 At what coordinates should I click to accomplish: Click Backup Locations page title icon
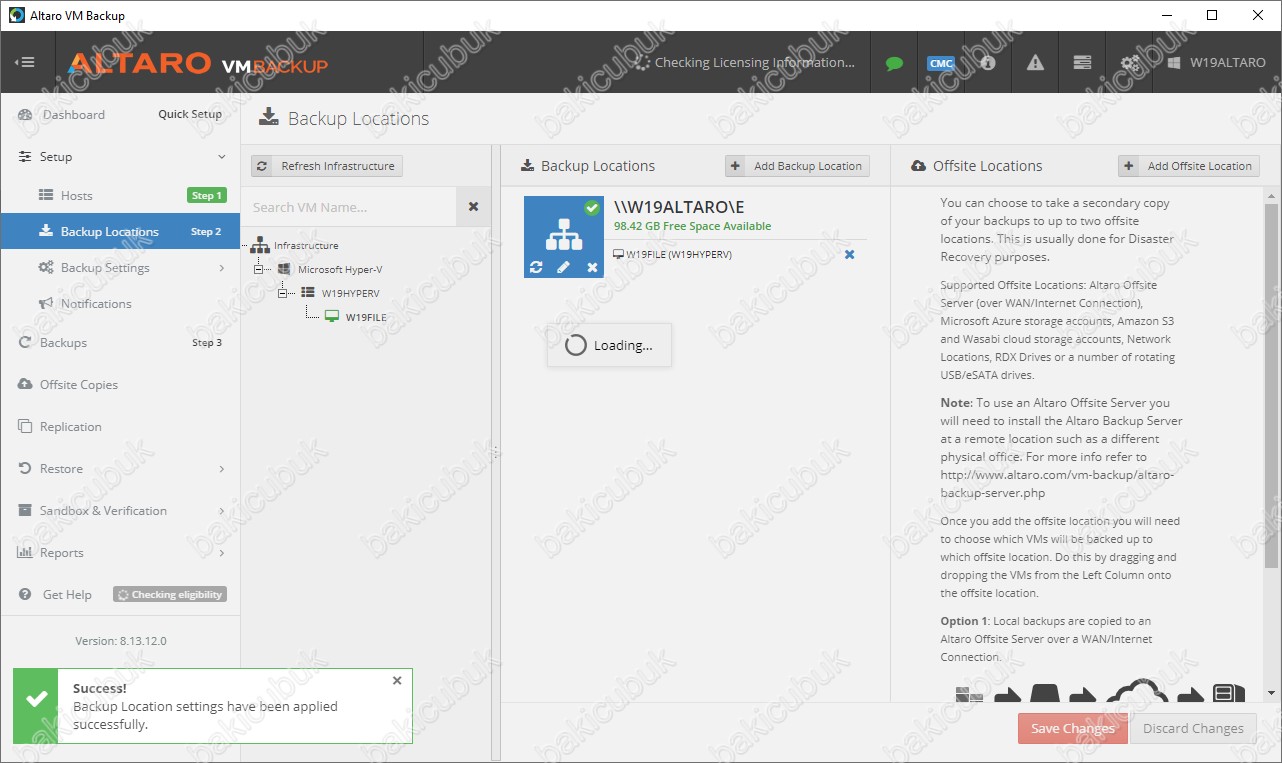click(268, 118)
